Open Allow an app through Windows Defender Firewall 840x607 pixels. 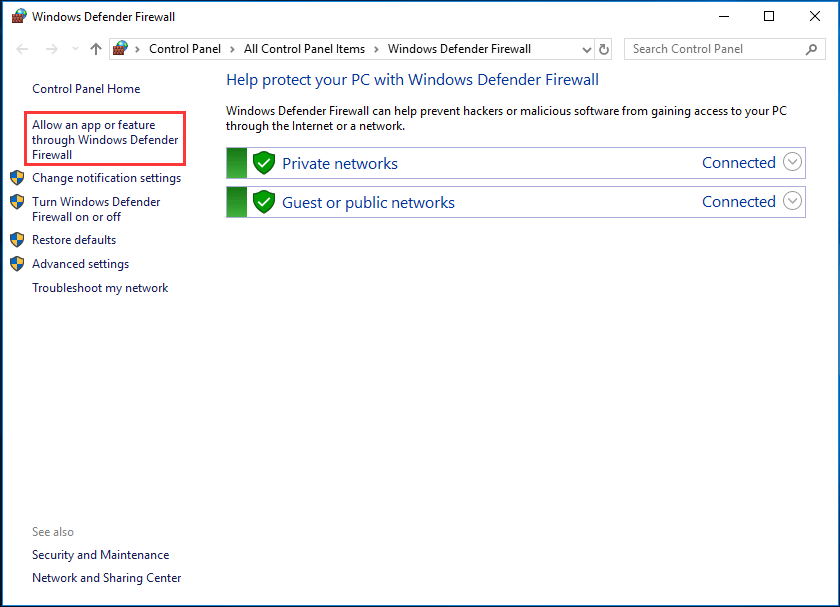(x=104, y=139)
